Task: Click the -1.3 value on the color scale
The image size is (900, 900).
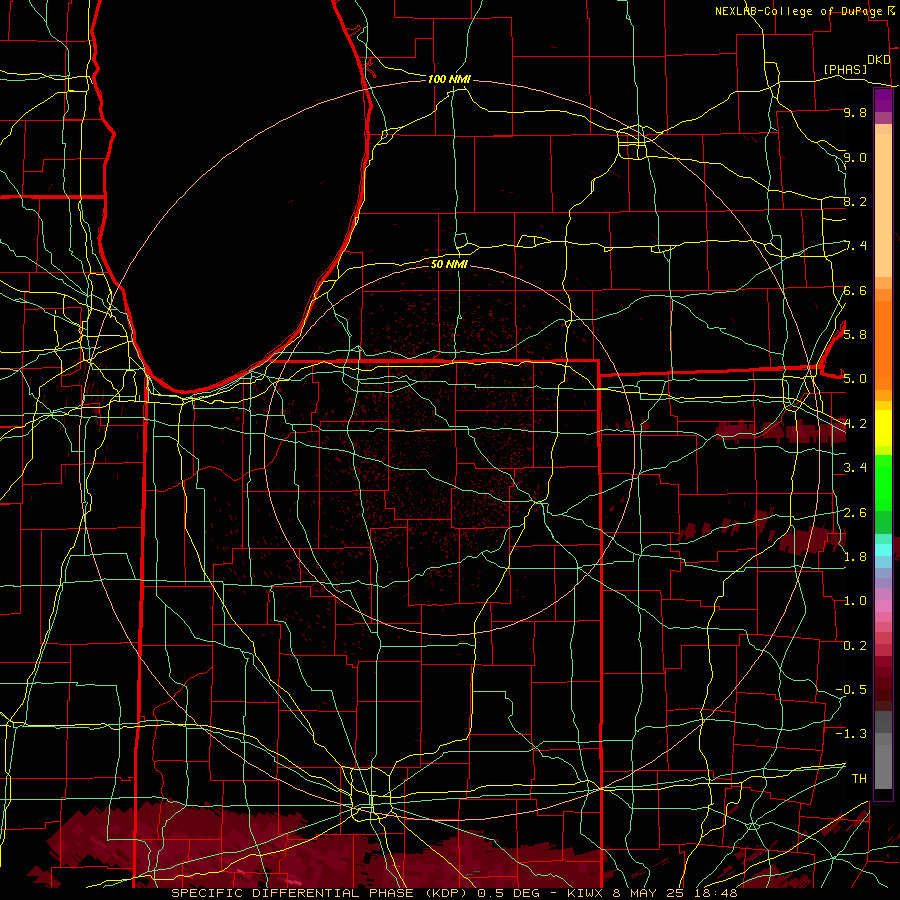Action: 851,734
